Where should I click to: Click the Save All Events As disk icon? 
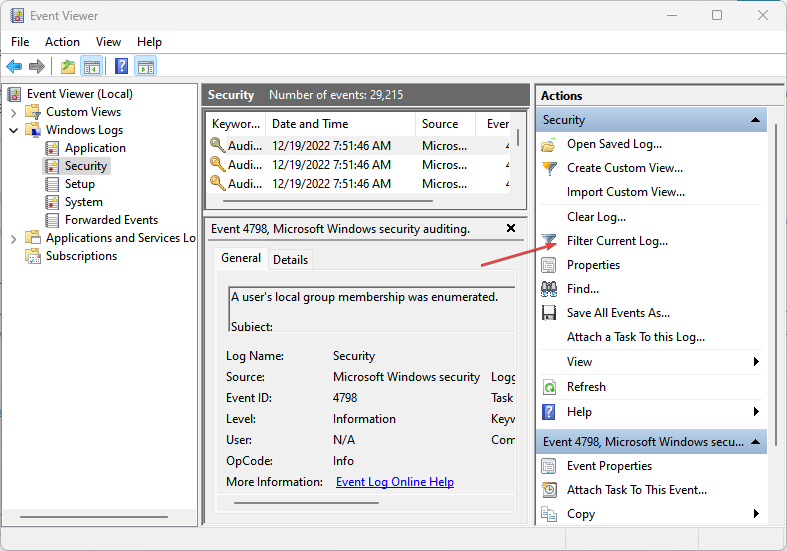(549, 313)
